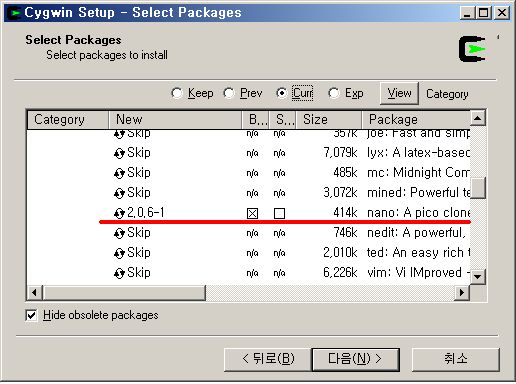
Task: Click the Category column header
Action: click(x=68, y=120)
